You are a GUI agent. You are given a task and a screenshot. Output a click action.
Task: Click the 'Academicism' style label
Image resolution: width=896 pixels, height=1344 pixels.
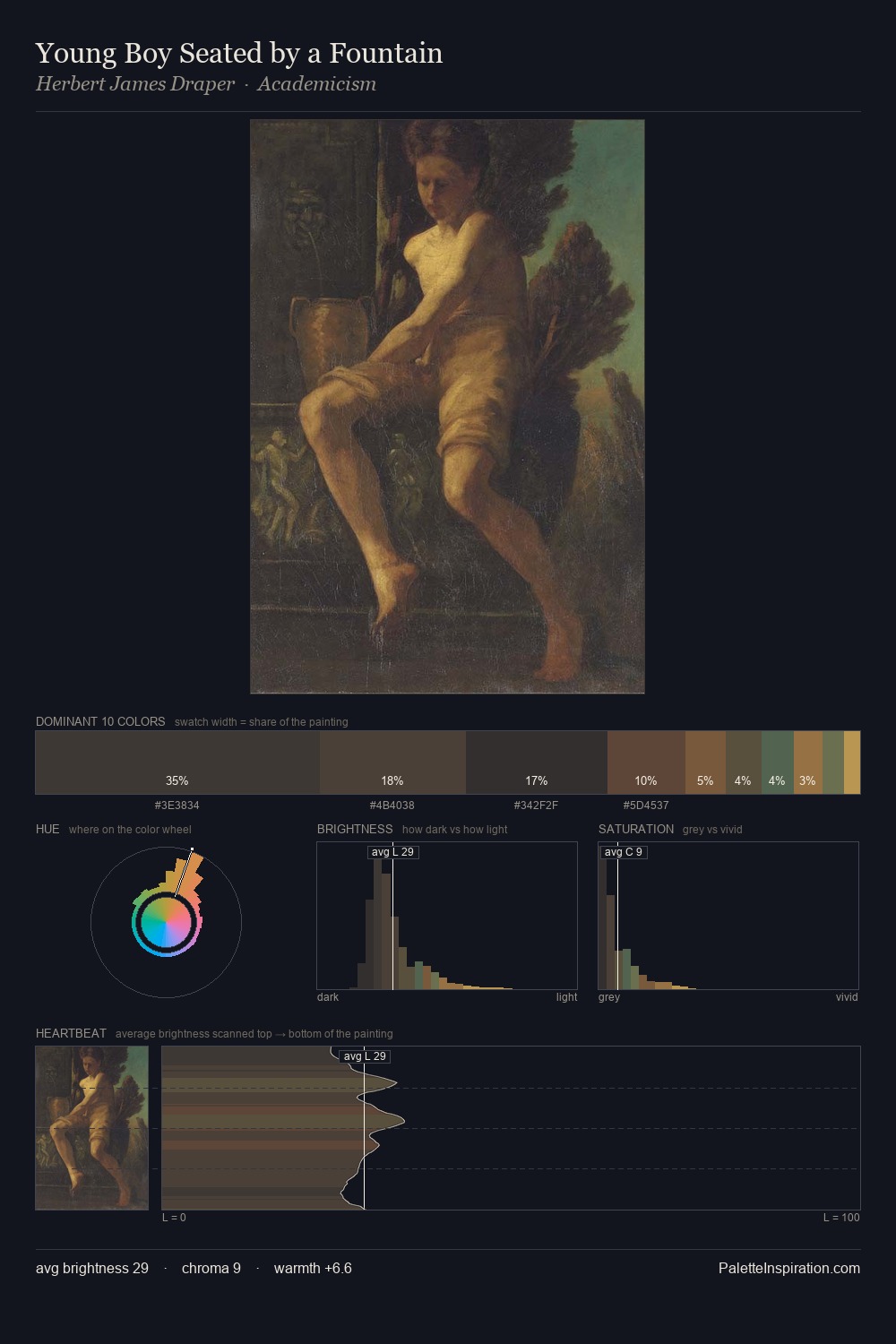pyautogui.click(x=317, y=84)
